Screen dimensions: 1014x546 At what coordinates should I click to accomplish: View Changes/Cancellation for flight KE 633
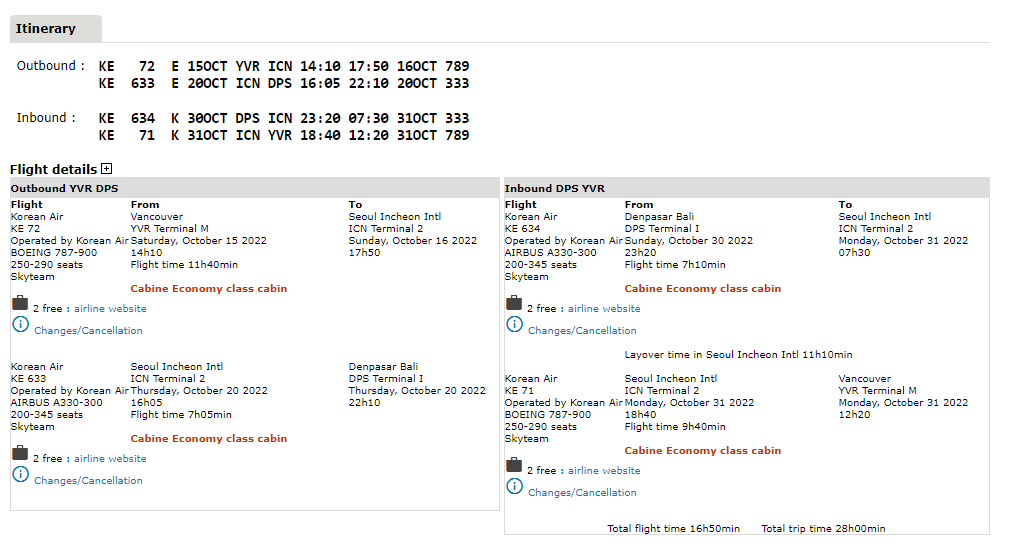(88, 481)
